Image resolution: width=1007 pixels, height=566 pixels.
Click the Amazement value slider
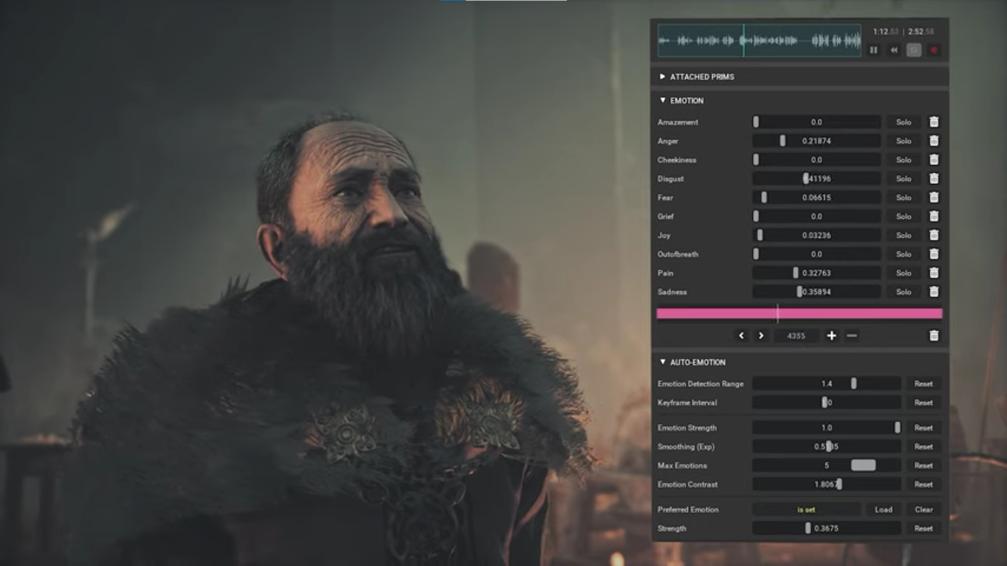(816, 122)
